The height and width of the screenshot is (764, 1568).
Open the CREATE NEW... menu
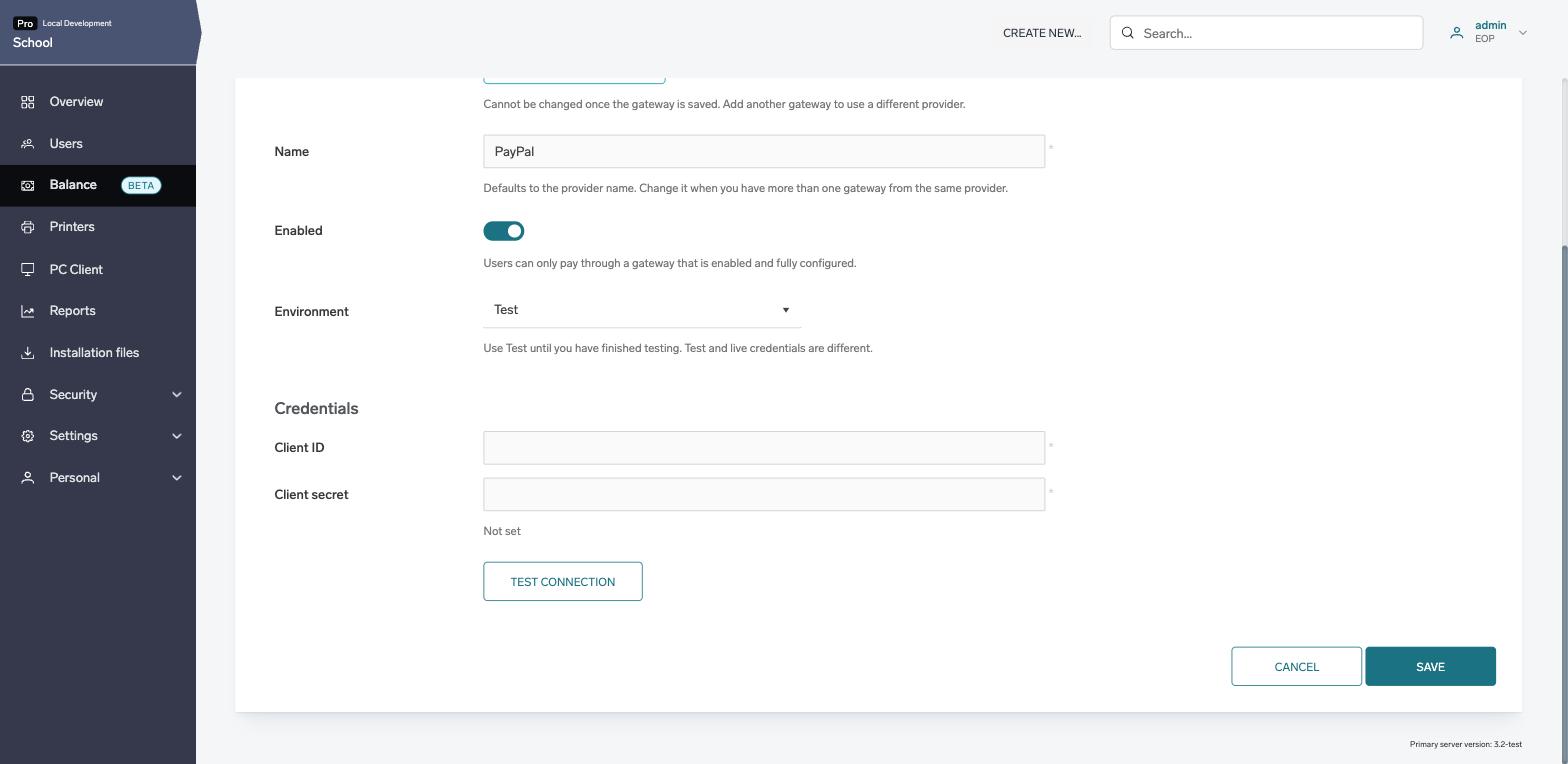pyautogui.click(x=1042, y=33)
